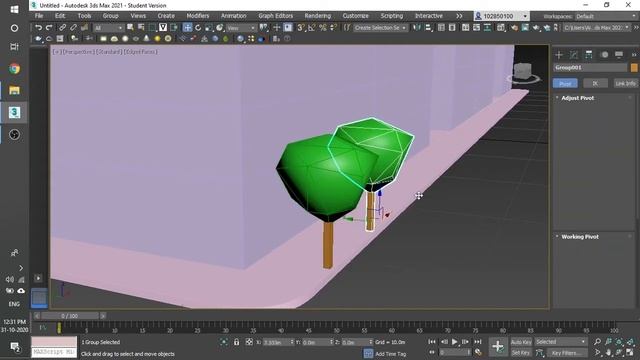Open the Workspaces Default dropdown
640x360 pixels.
pos(606,16)
